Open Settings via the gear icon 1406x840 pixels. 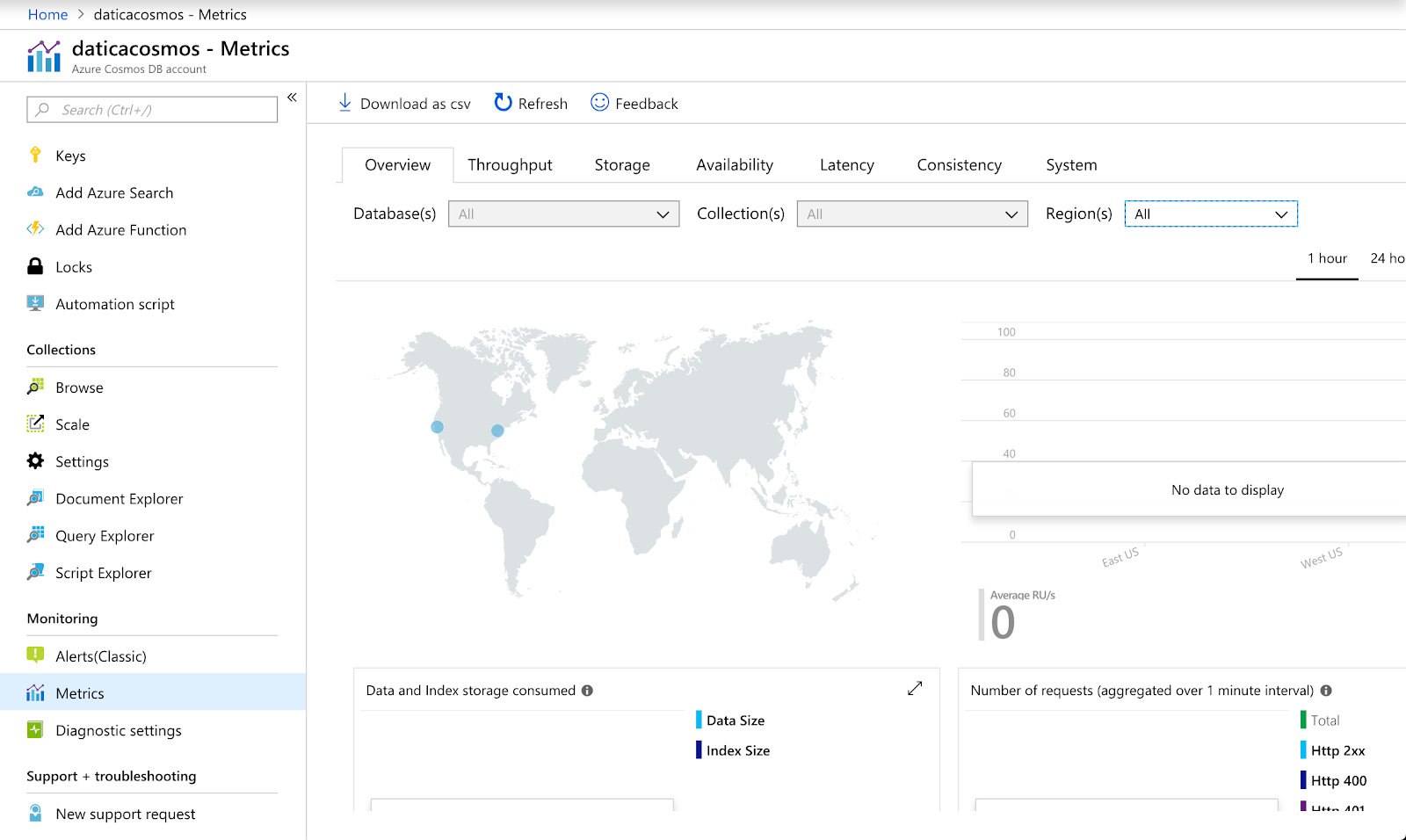pos(35,460)
